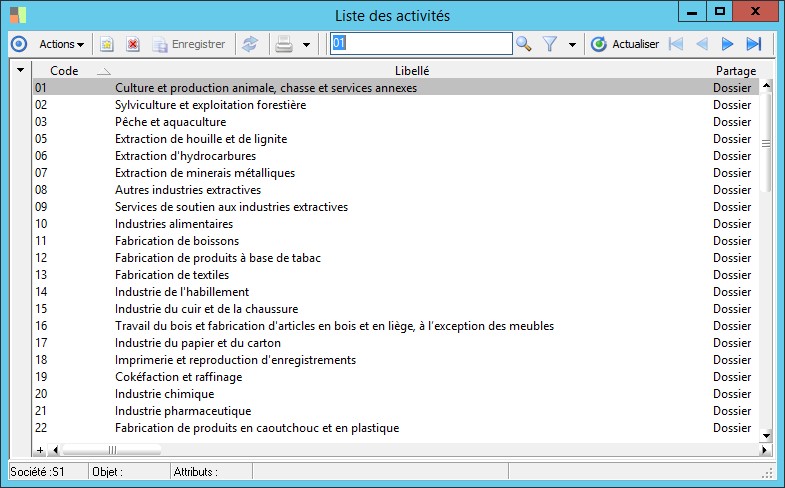Select Industrie chimique row
785x488 pixels.
tap(396, 394)
